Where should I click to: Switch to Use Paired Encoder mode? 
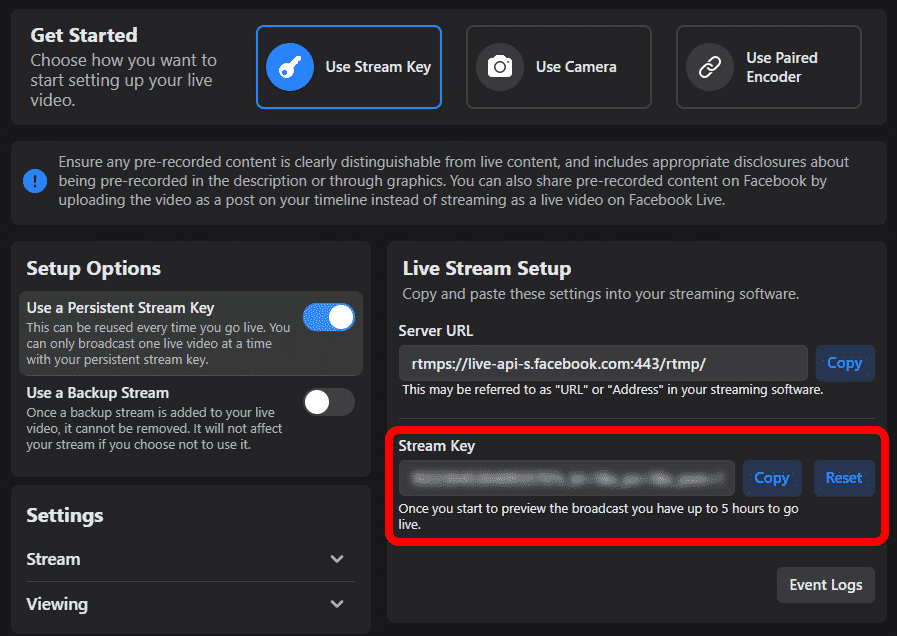coord(768,67)
